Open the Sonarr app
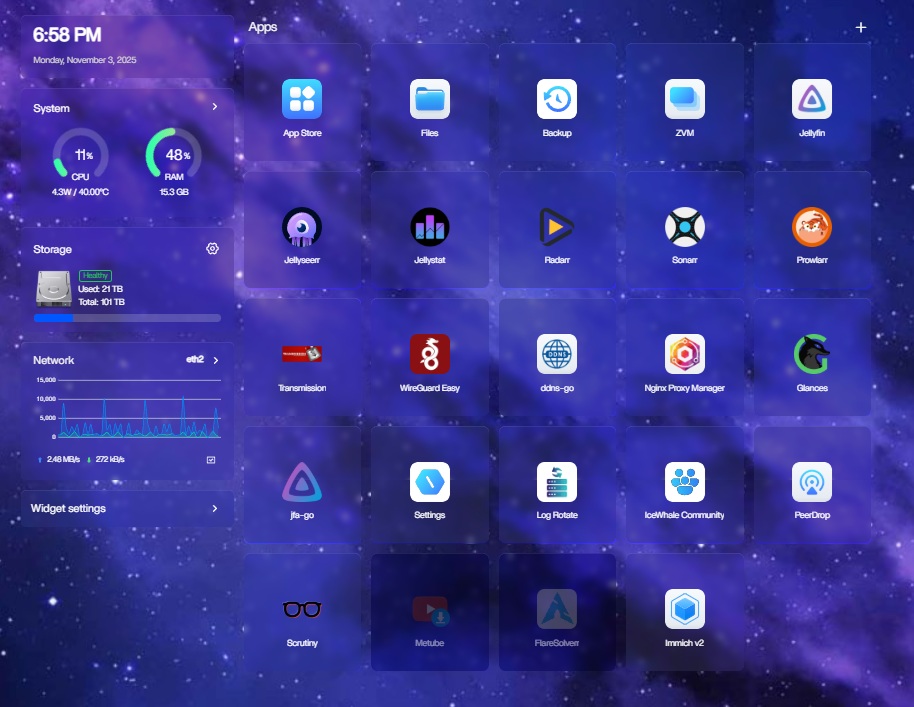 click(x=685, y=228)
